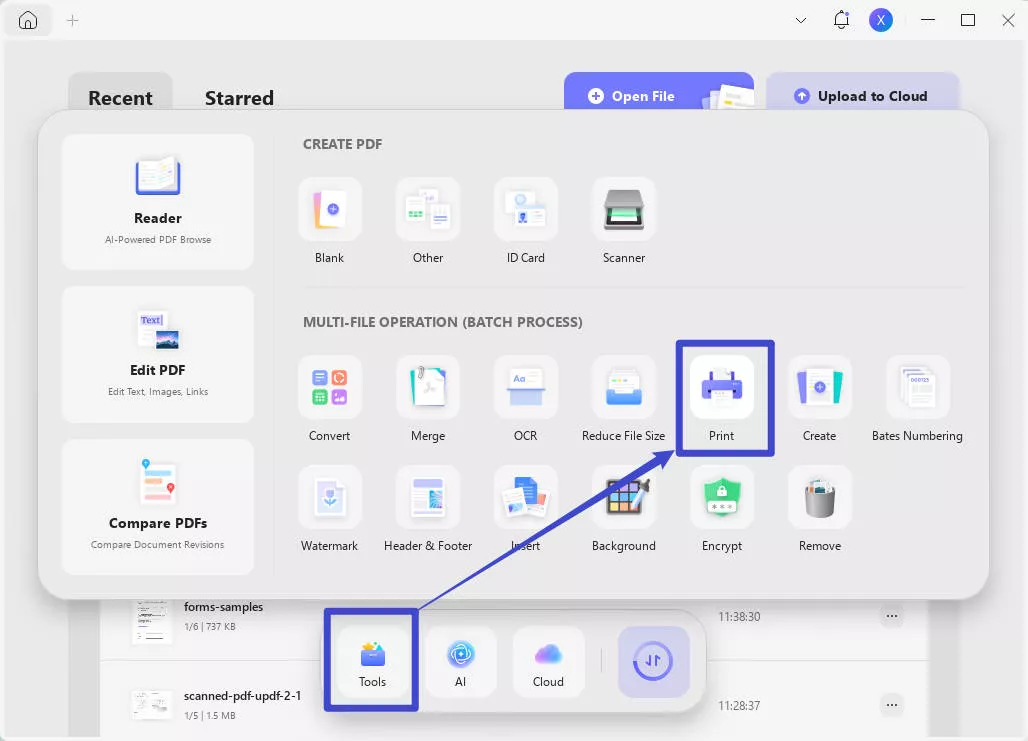Open Reduce File Size tool
1028x741 pixels.
pyautogui.click(x=623, y=388)
